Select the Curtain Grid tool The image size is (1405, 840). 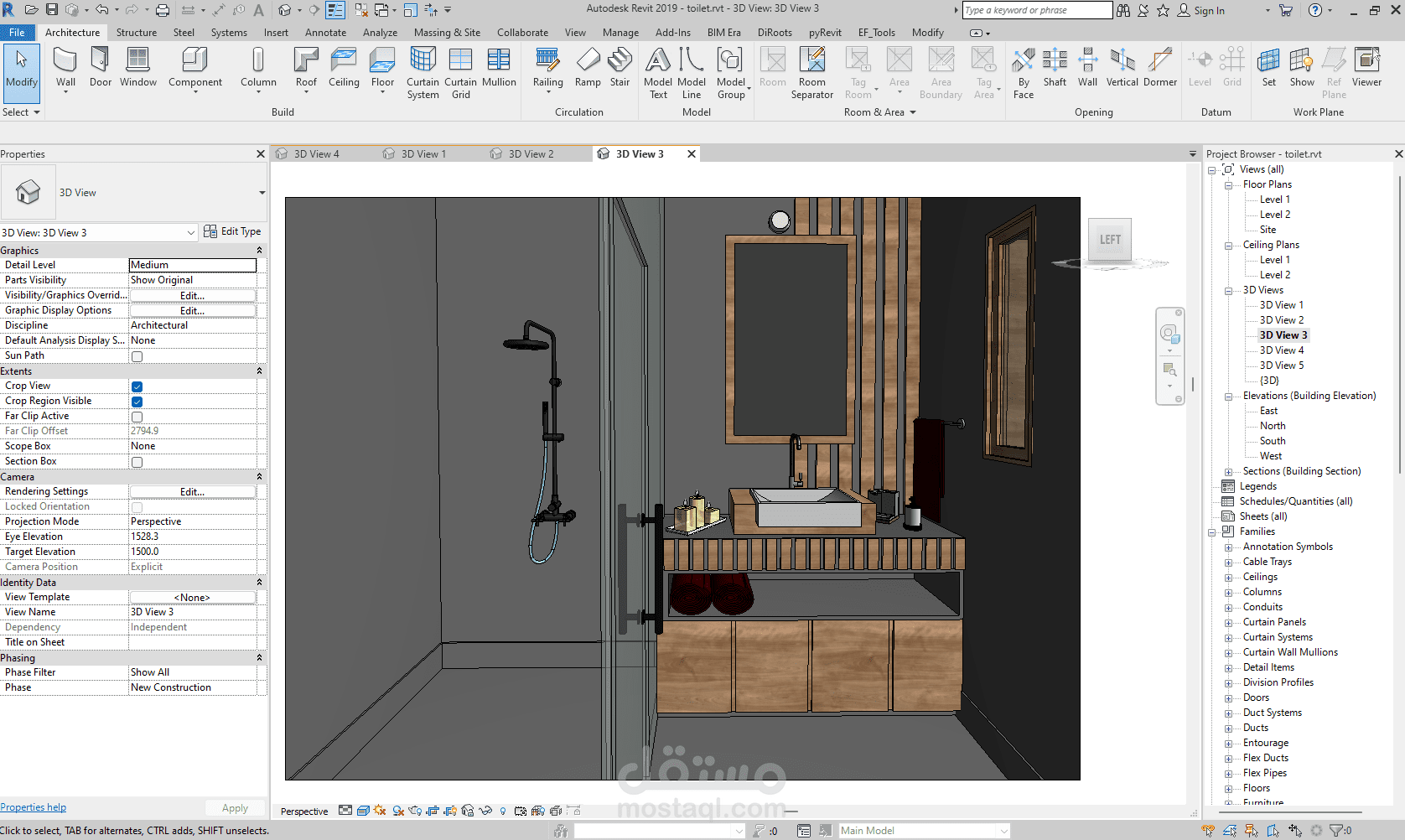coord(460,73)
